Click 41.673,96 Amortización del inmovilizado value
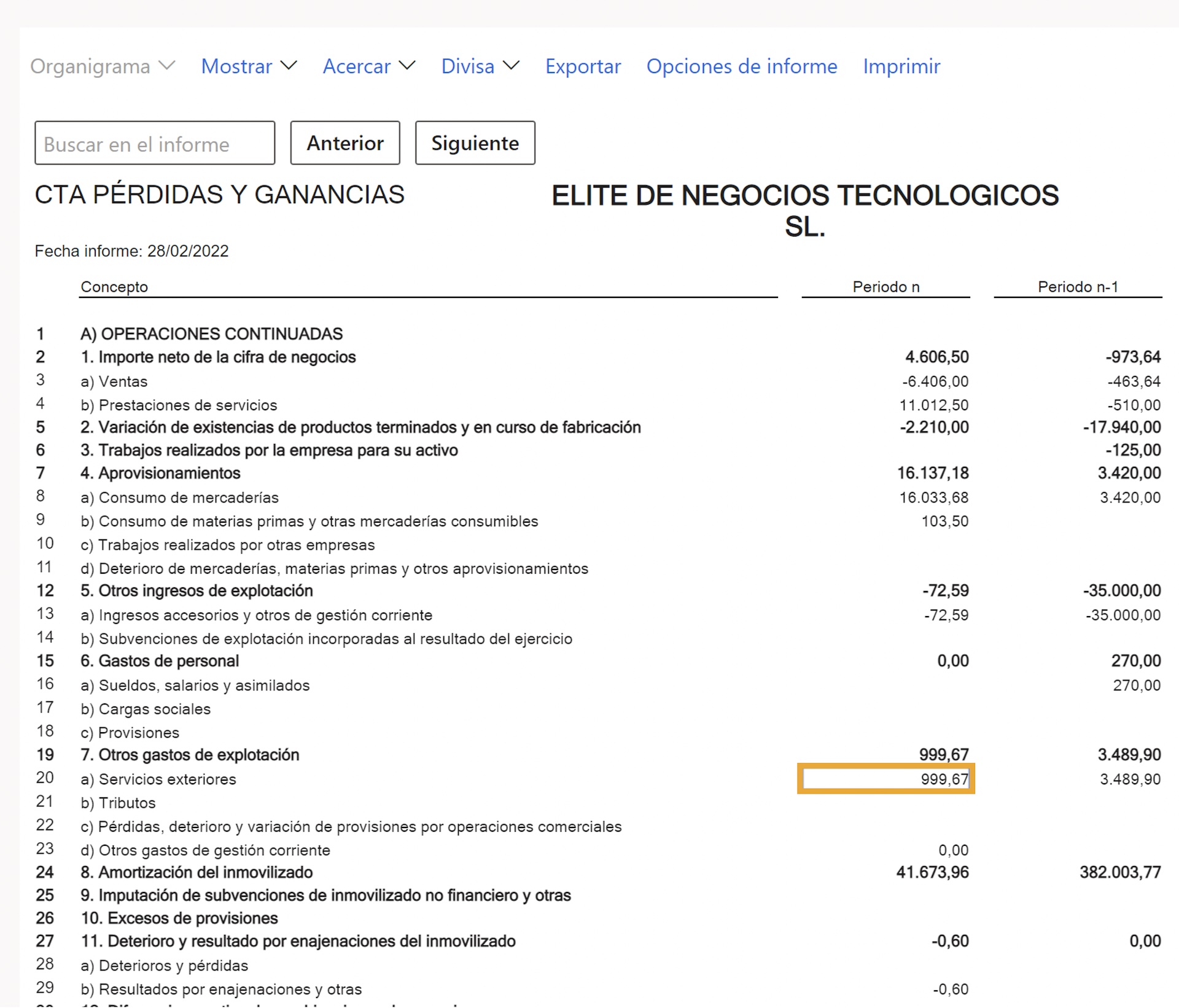Image resolution: width=1179 pixels, height=1008 pixels. pos(933,873)
